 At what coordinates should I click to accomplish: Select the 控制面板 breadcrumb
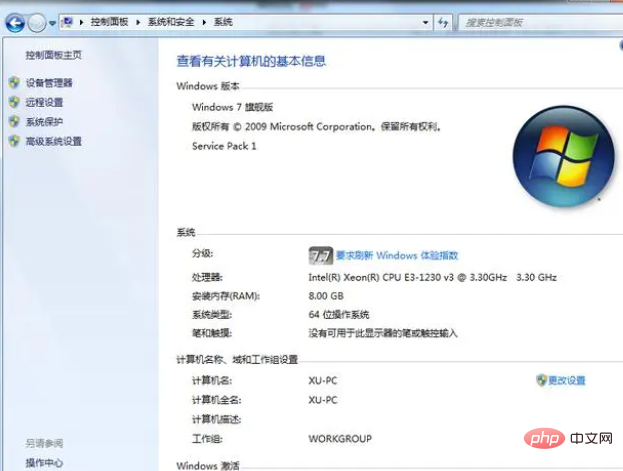109,22
